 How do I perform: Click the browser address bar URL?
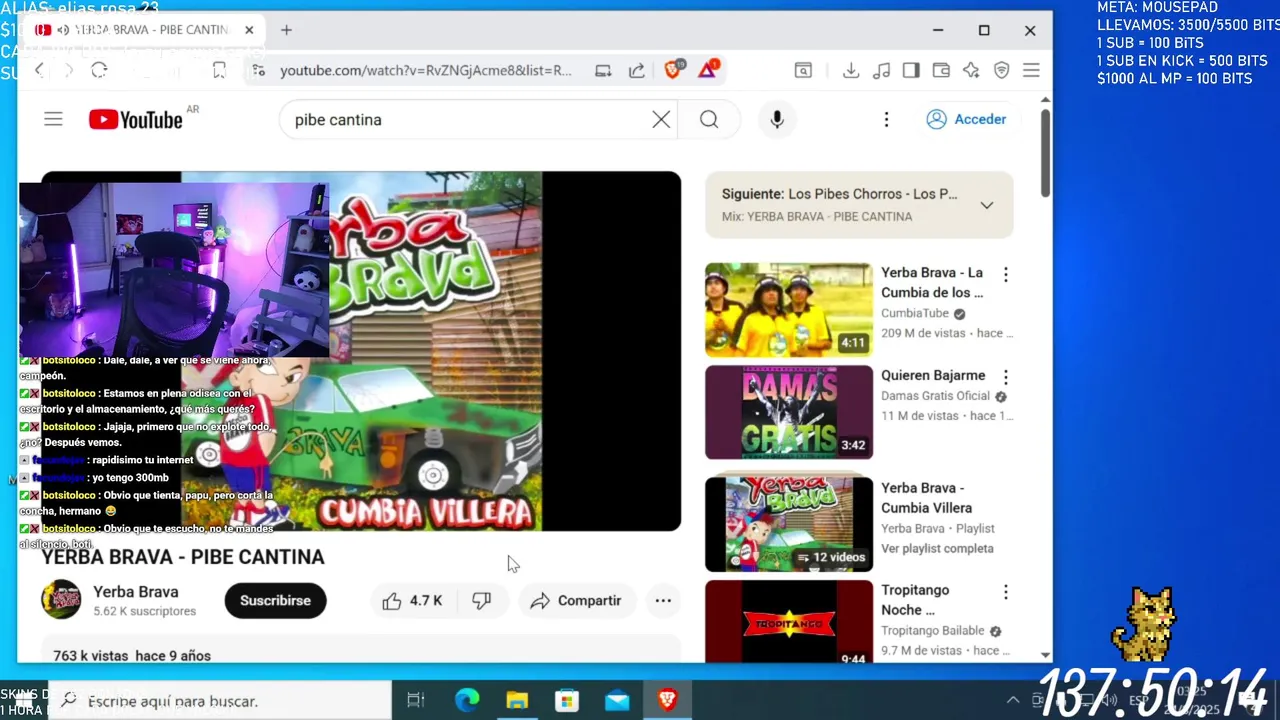coord(426,70)
